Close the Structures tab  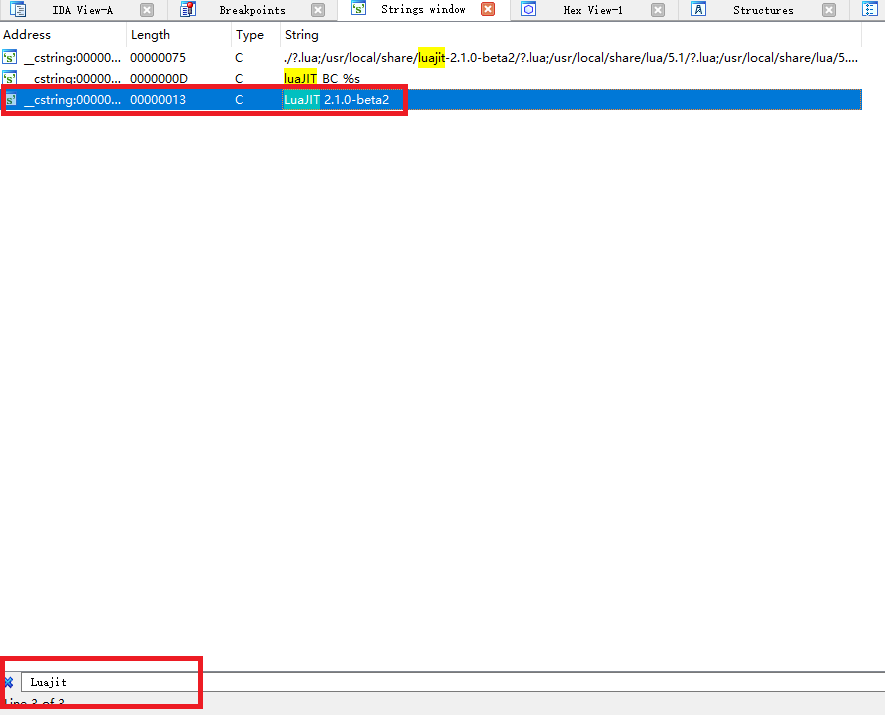(x=829, y=10)
